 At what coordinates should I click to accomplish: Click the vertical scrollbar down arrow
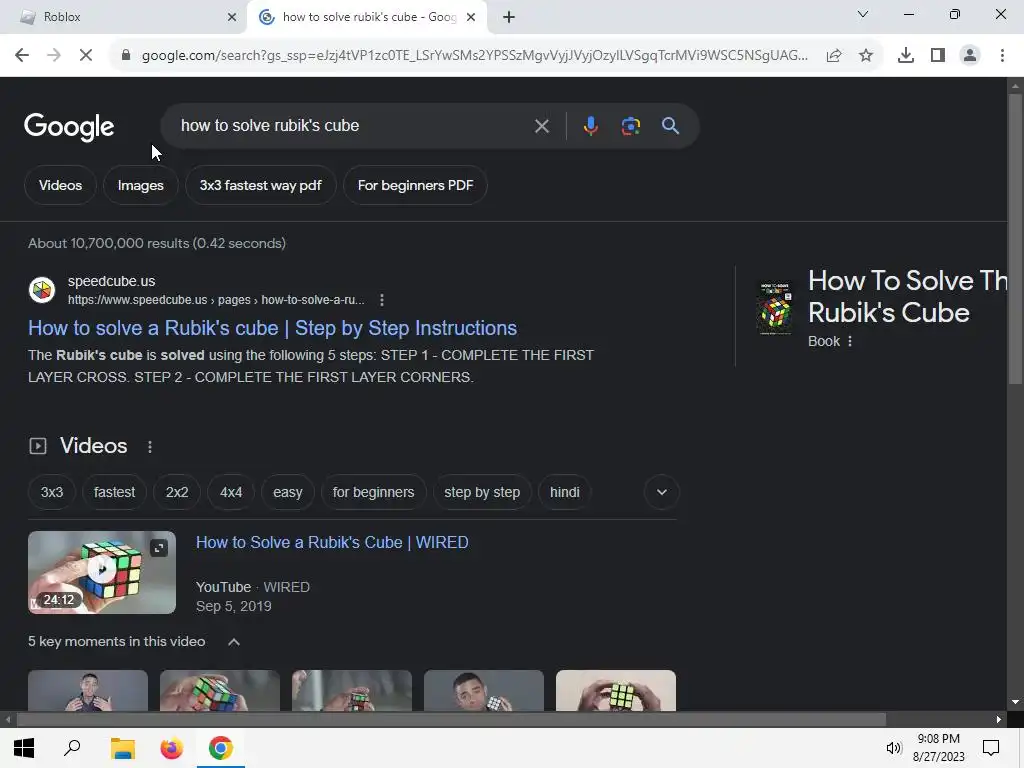(x=1015, y=702)
